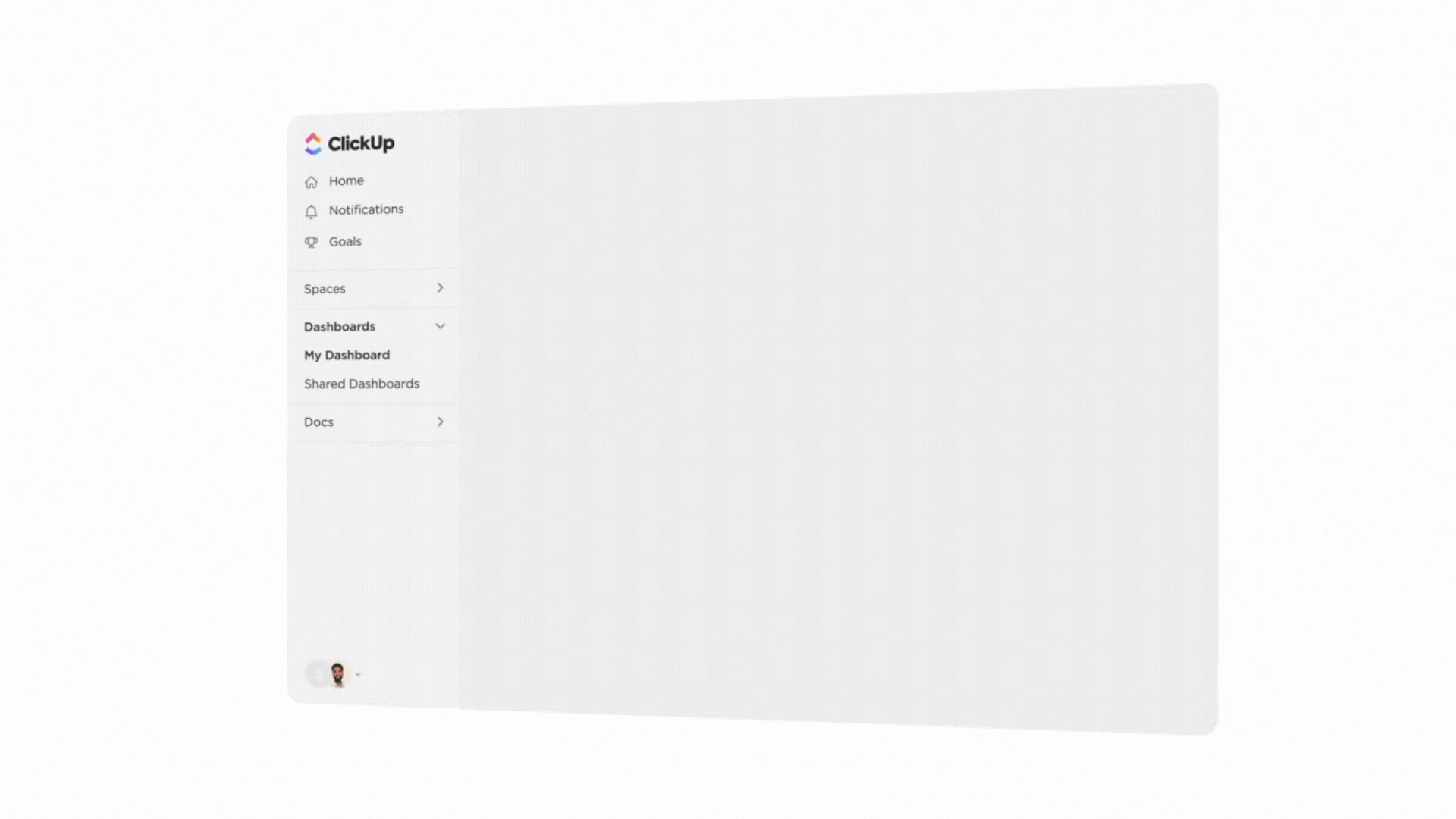Collapse the Dashboards dropdown menu
Viewport: 1456px width, 819px height.
439,326
